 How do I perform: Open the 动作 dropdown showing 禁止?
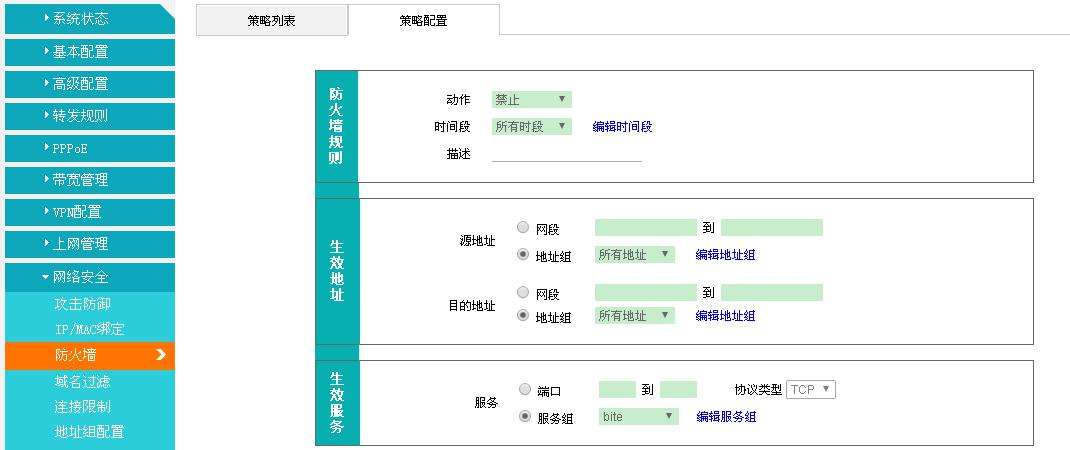(x=531, y=100)
